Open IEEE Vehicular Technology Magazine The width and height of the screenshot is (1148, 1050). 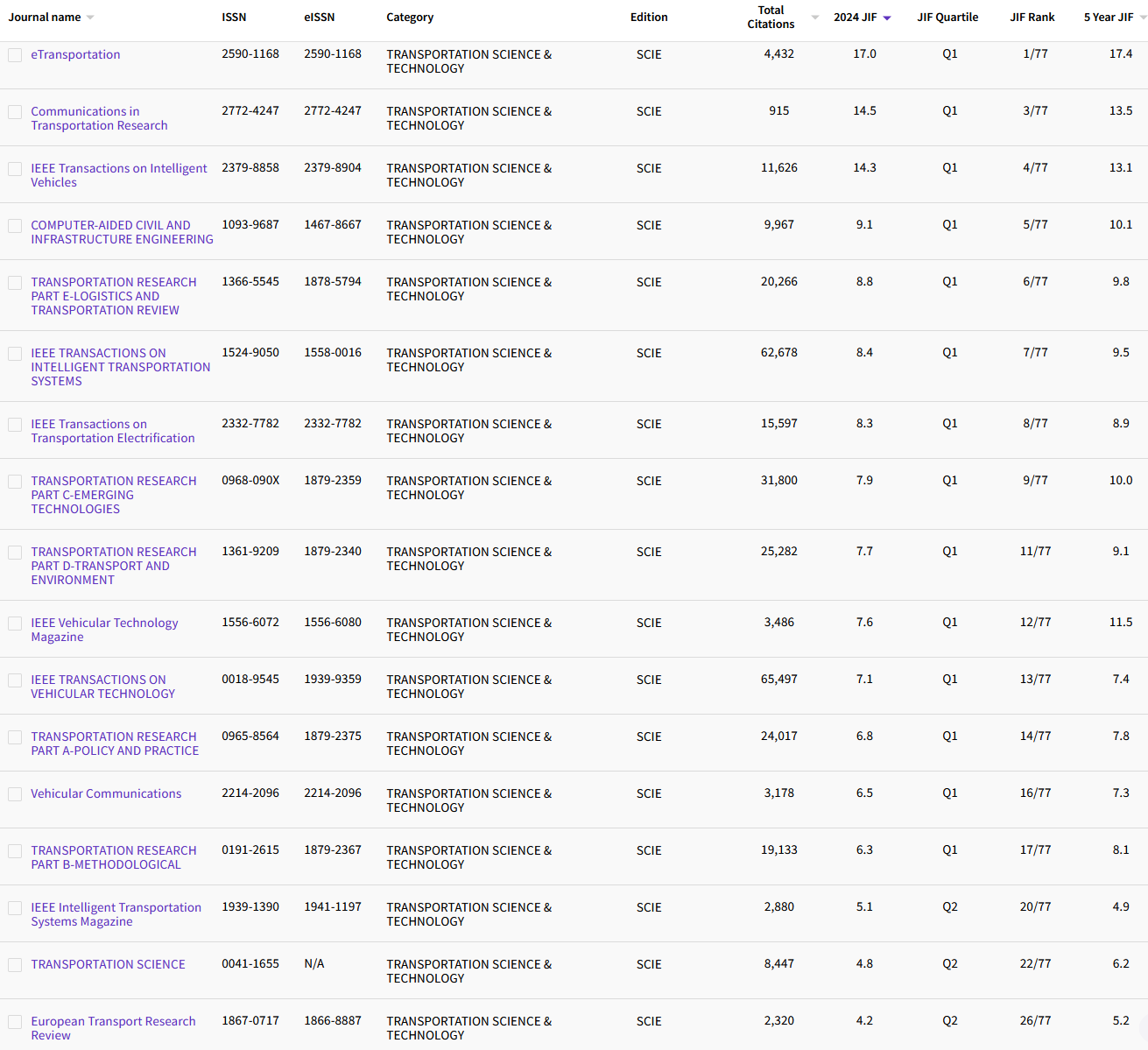(104, 629)
